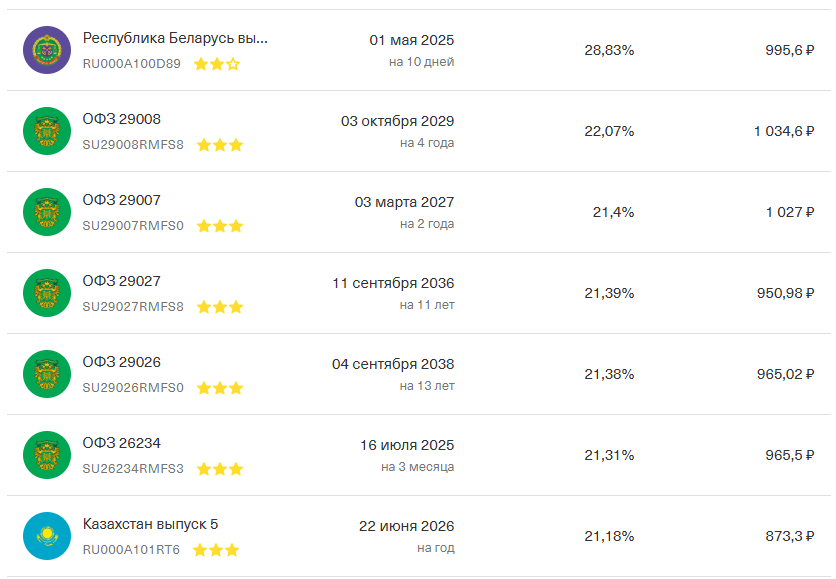This screenshot has height=579, width=836.
Task: Click maturity date 11 сентября 2036
Action: pos(393,283)
